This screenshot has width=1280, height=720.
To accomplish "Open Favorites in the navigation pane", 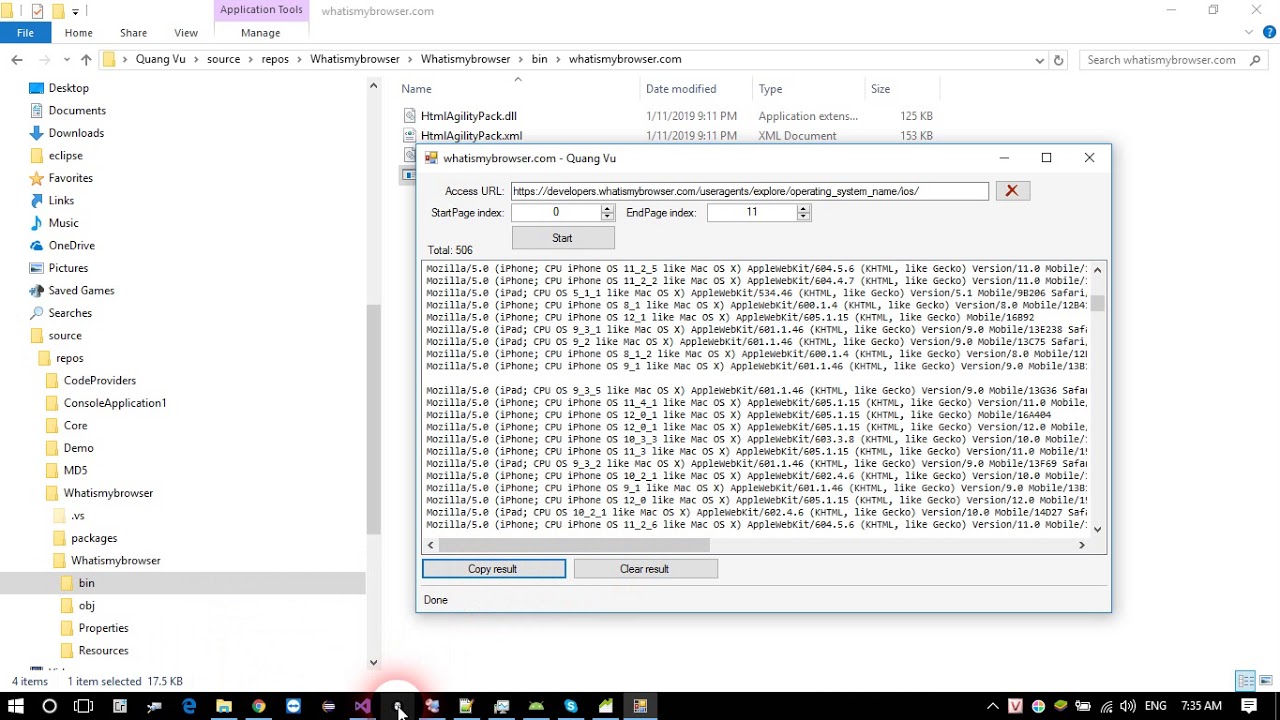I will pos(71,178).
